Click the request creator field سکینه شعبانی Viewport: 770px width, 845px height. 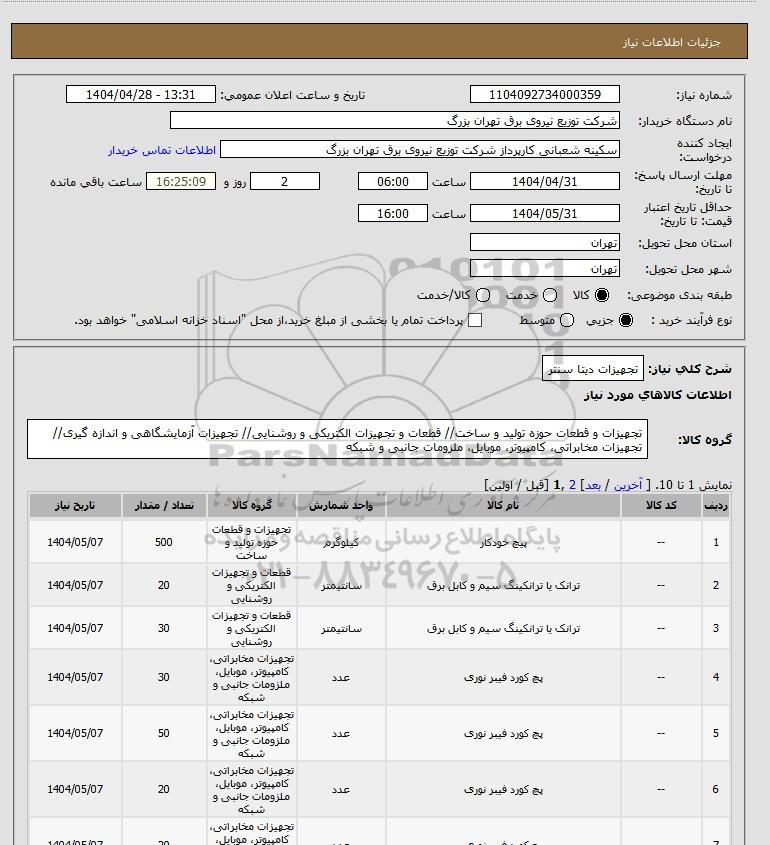[420, 149]
